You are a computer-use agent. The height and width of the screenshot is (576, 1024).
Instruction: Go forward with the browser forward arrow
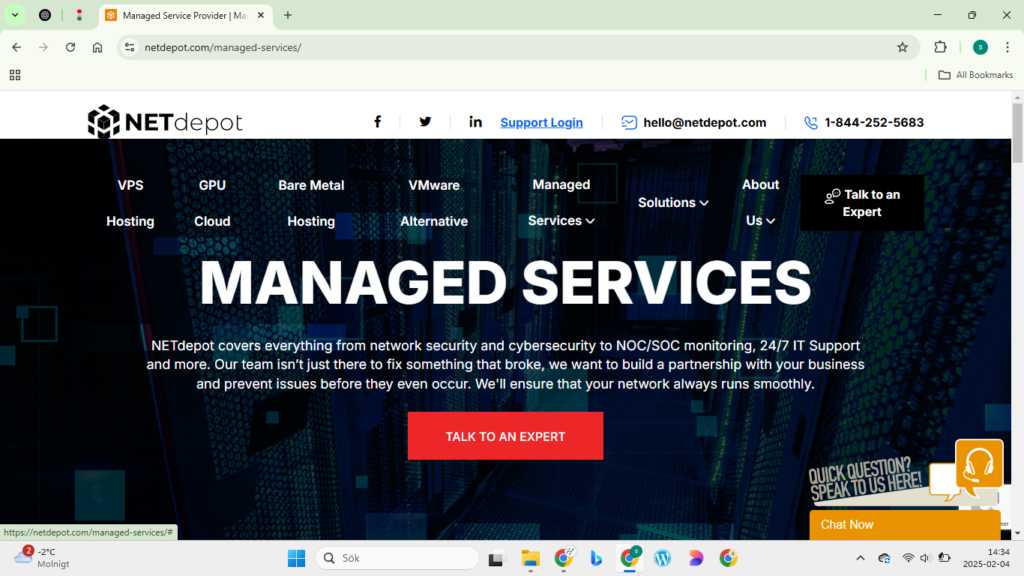(x=43, y=47)
